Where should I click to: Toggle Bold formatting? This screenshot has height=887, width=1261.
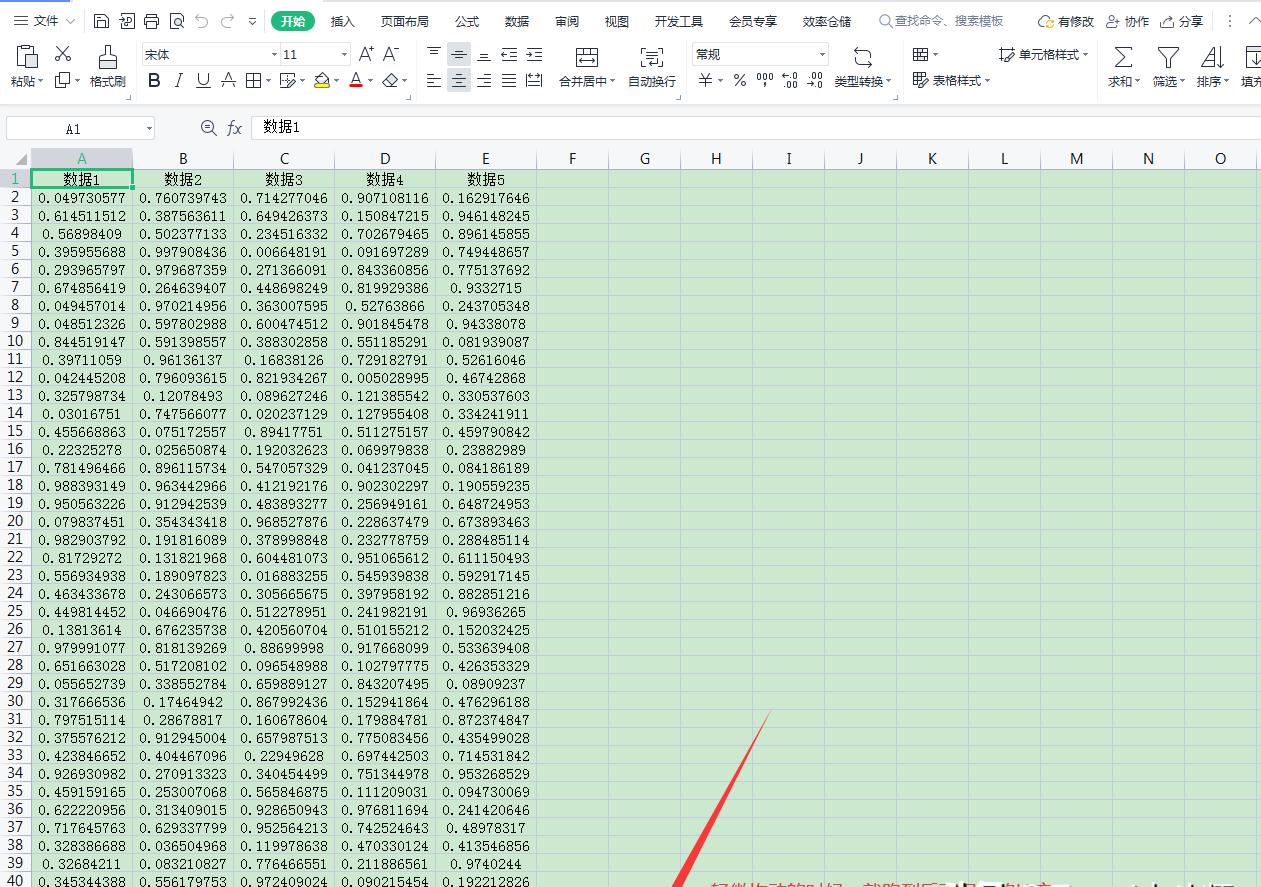click(x=154, y=80)
